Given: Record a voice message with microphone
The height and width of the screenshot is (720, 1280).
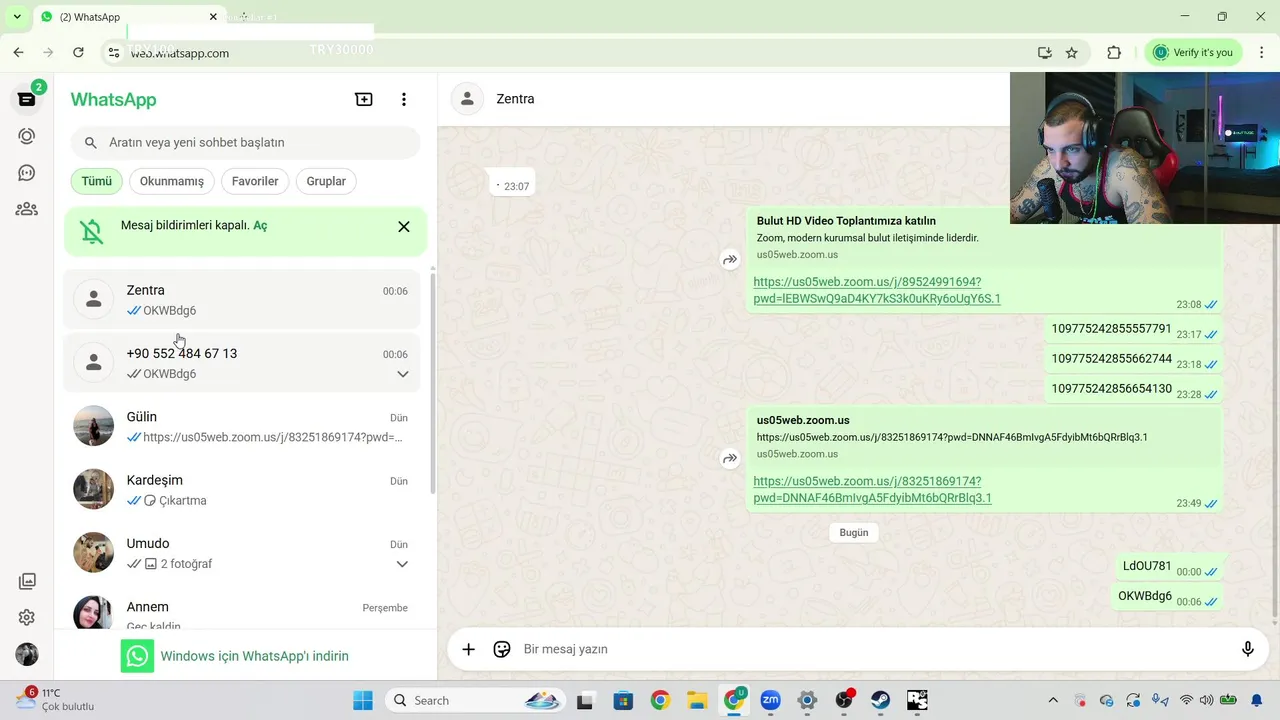Looking at the screenshot, I should [1247, 649].
